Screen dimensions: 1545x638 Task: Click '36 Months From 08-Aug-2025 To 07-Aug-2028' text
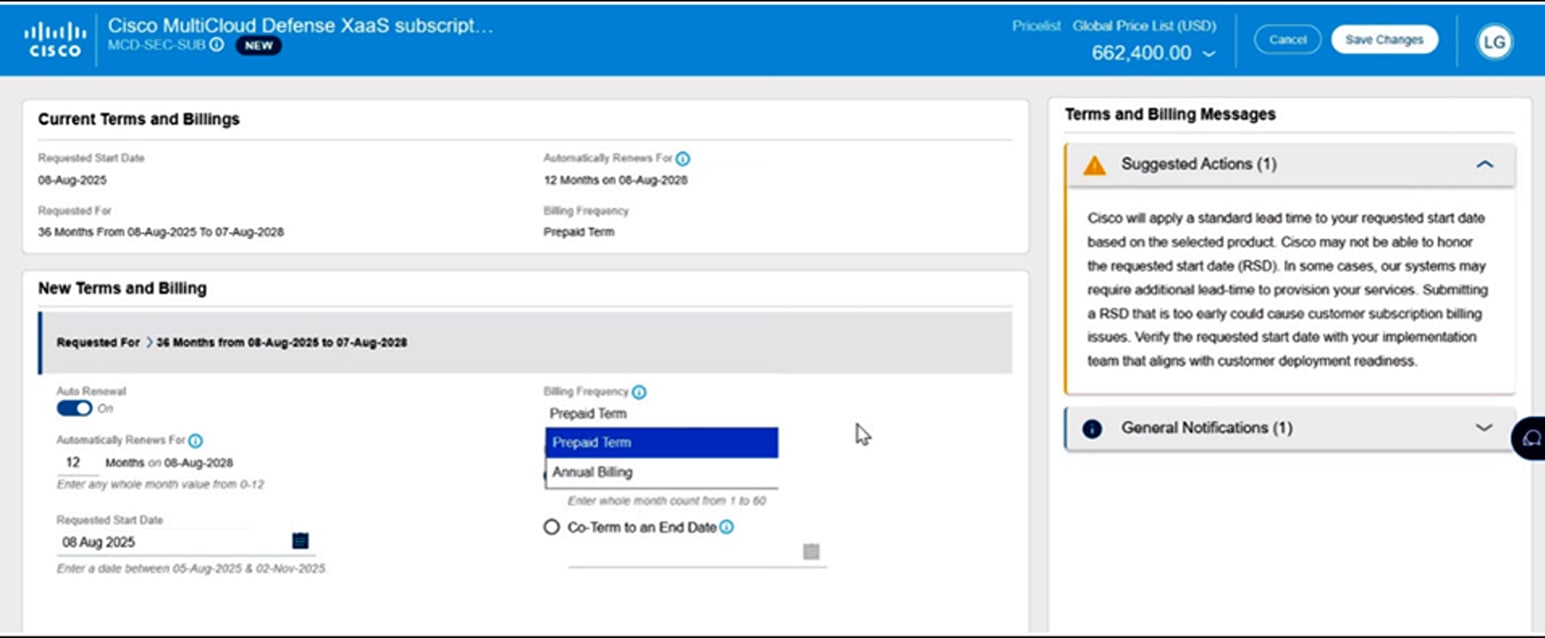coord(160,232)
